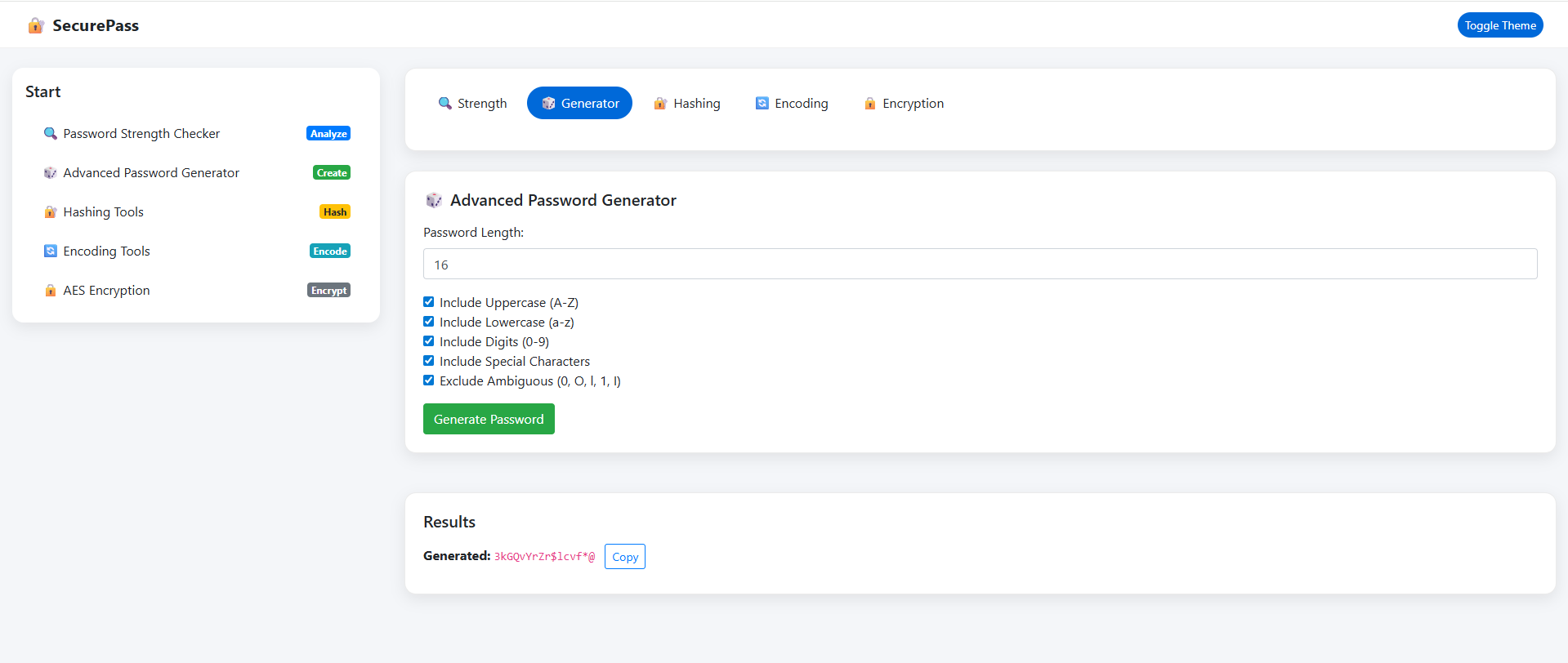Click the arrows icon in Encoding tab
Viewport: 1568px width, 663px height.
coord(762,103)
